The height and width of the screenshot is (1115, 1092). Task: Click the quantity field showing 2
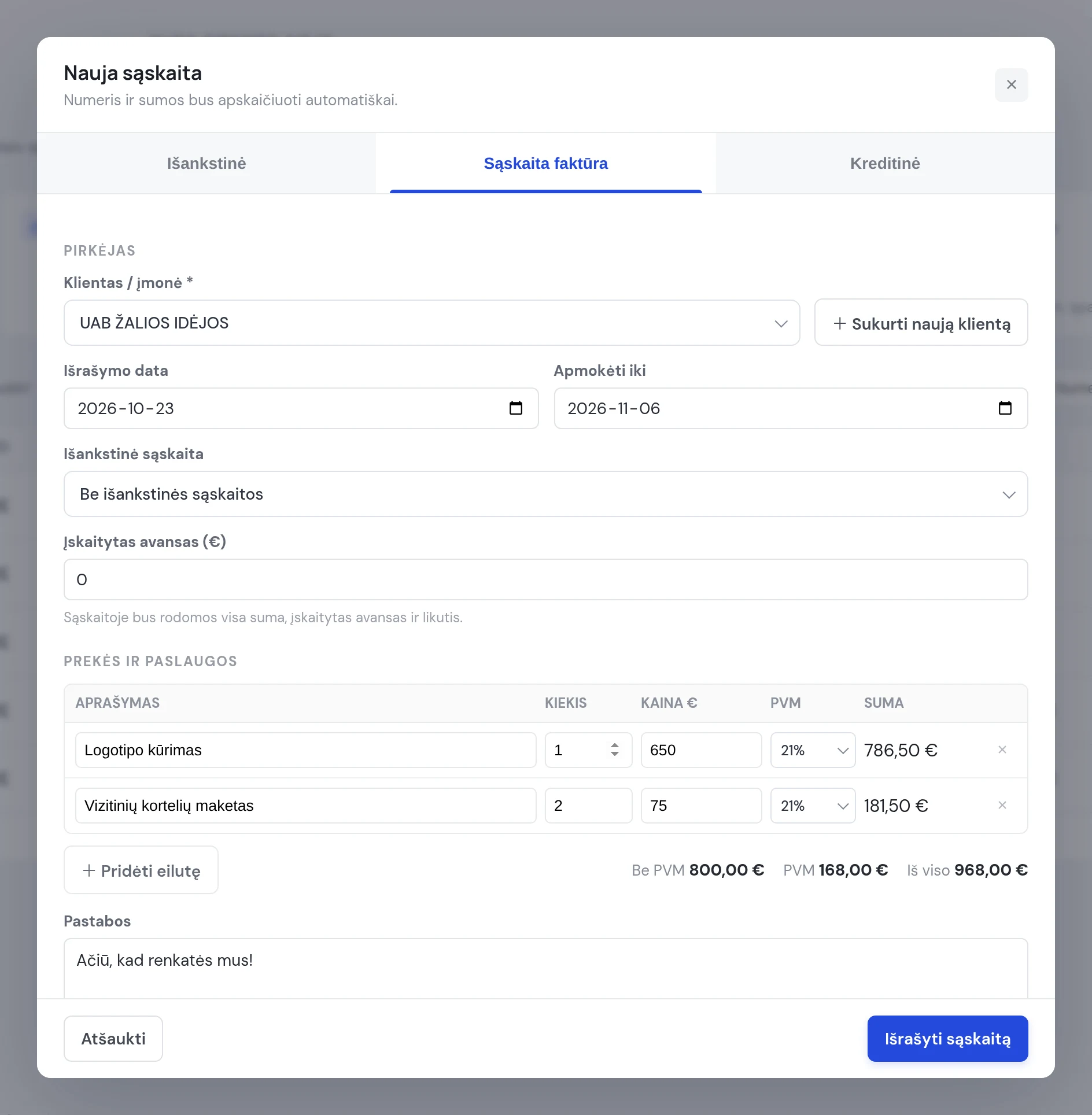[x=588, y=806]
